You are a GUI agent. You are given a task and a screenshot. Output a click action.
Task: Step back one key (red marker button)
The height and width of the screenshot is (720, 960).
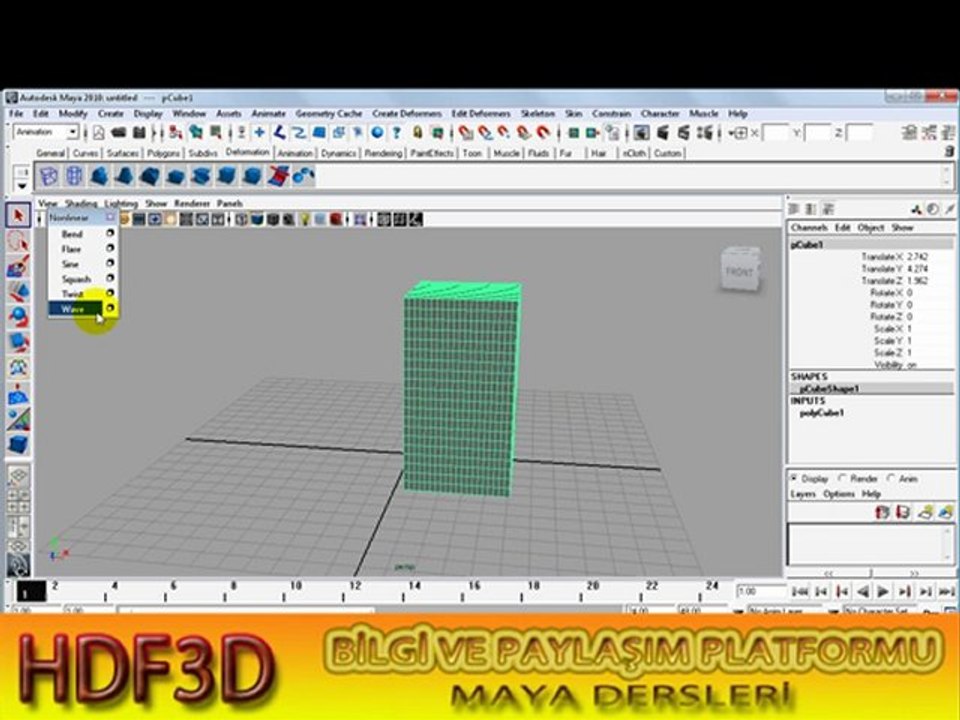pyautogui.click(x=842, y=591)
